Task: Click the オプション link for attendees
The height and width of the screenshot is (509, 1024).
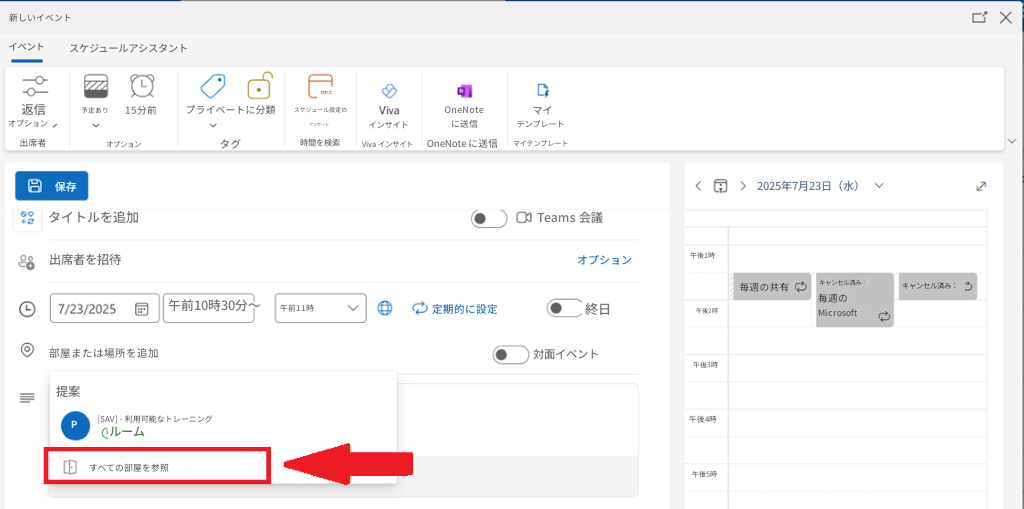Action: [x=604, y=260]
